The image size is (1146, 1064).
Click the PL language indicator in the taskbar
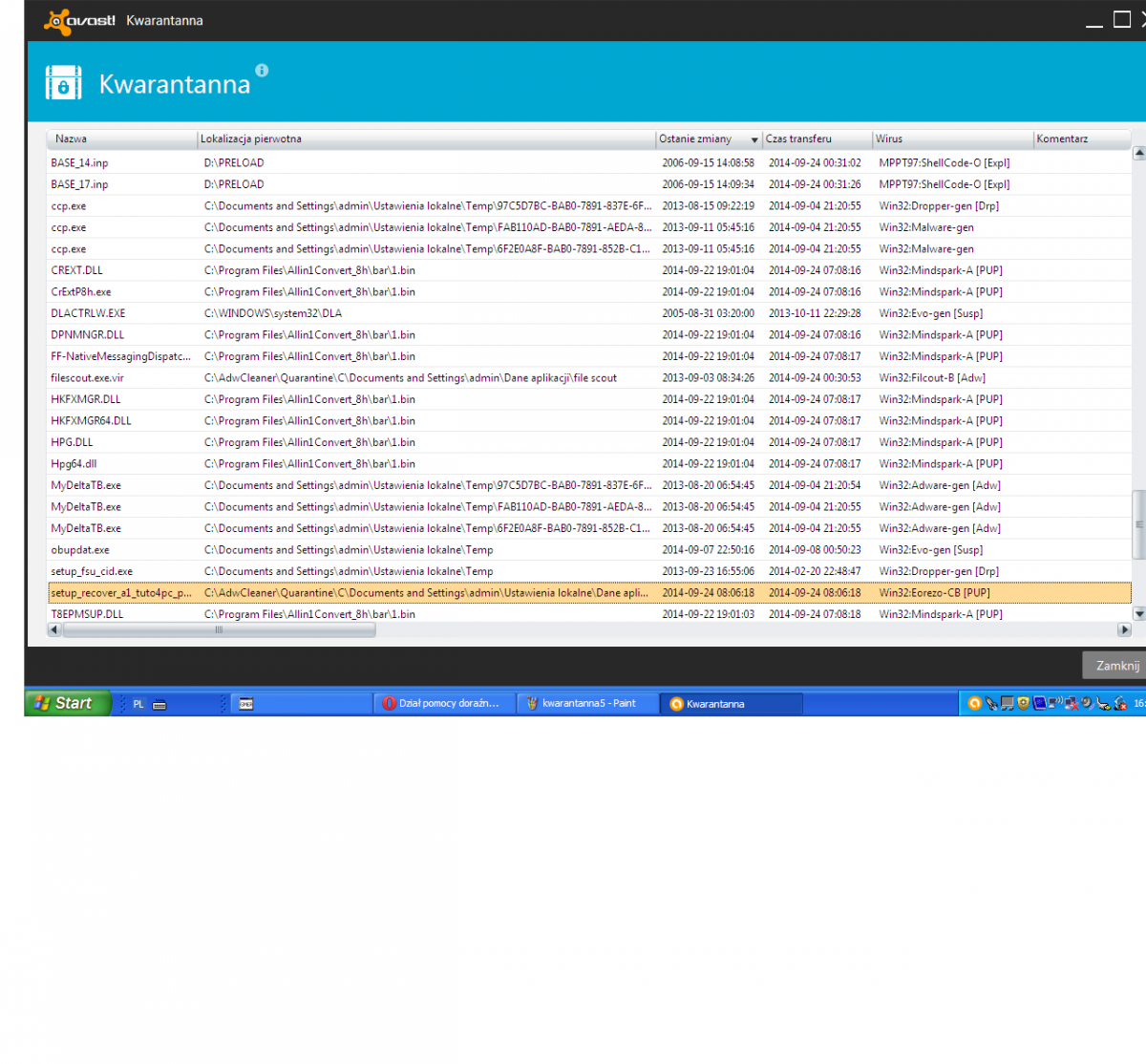[138, 705]
